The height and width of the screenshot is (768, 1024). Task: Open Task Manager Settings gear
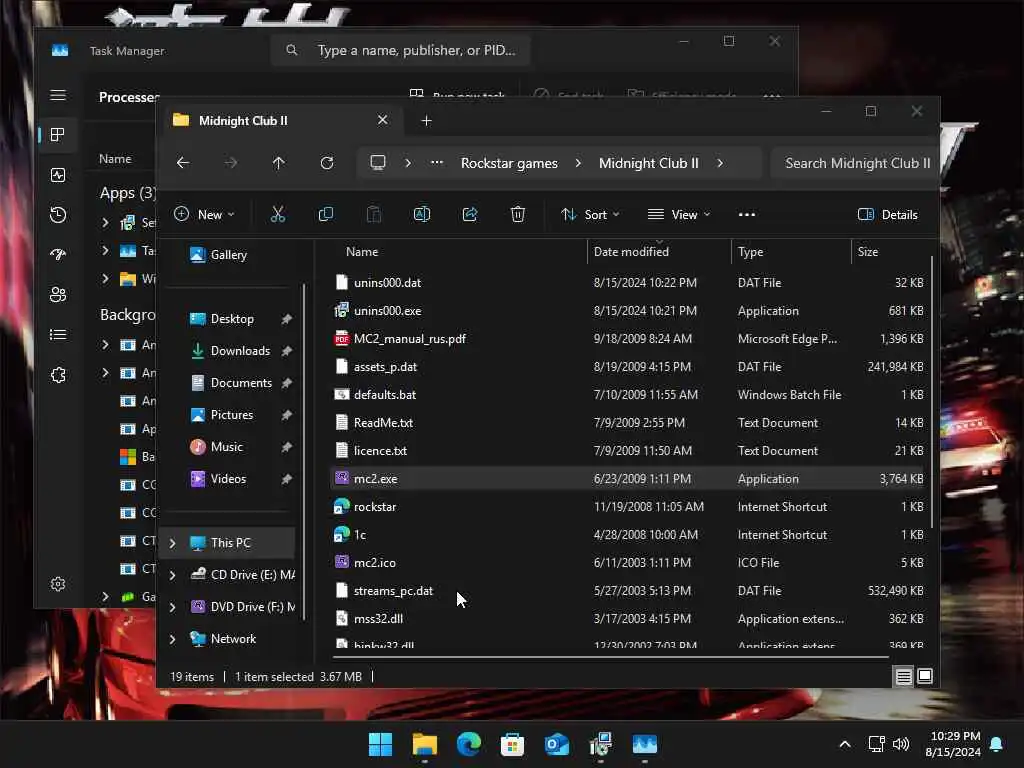pyautogui.click(x=57, y=584)
